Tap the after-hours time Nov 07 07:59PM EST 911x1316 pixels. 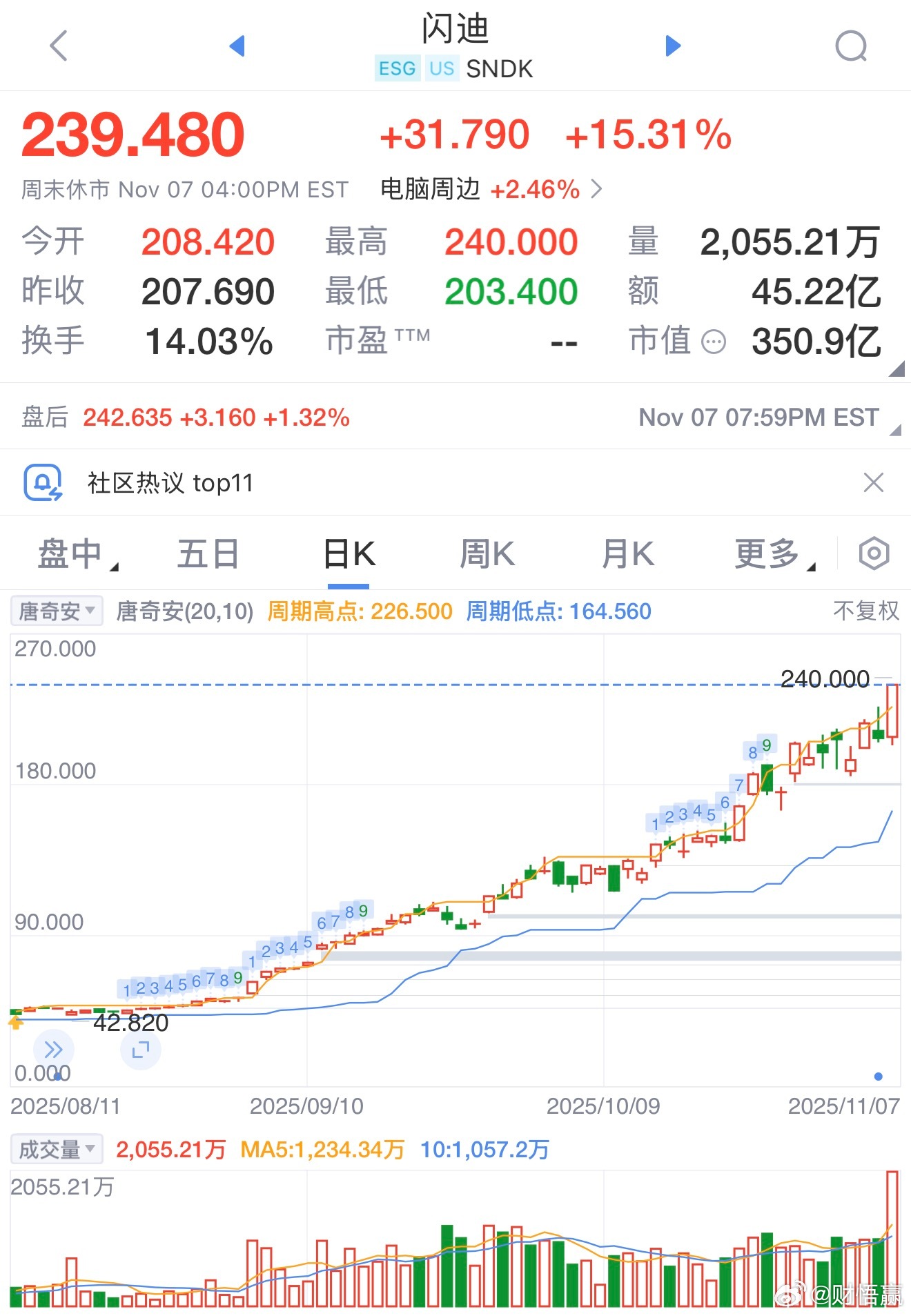(x=759, y=418)
